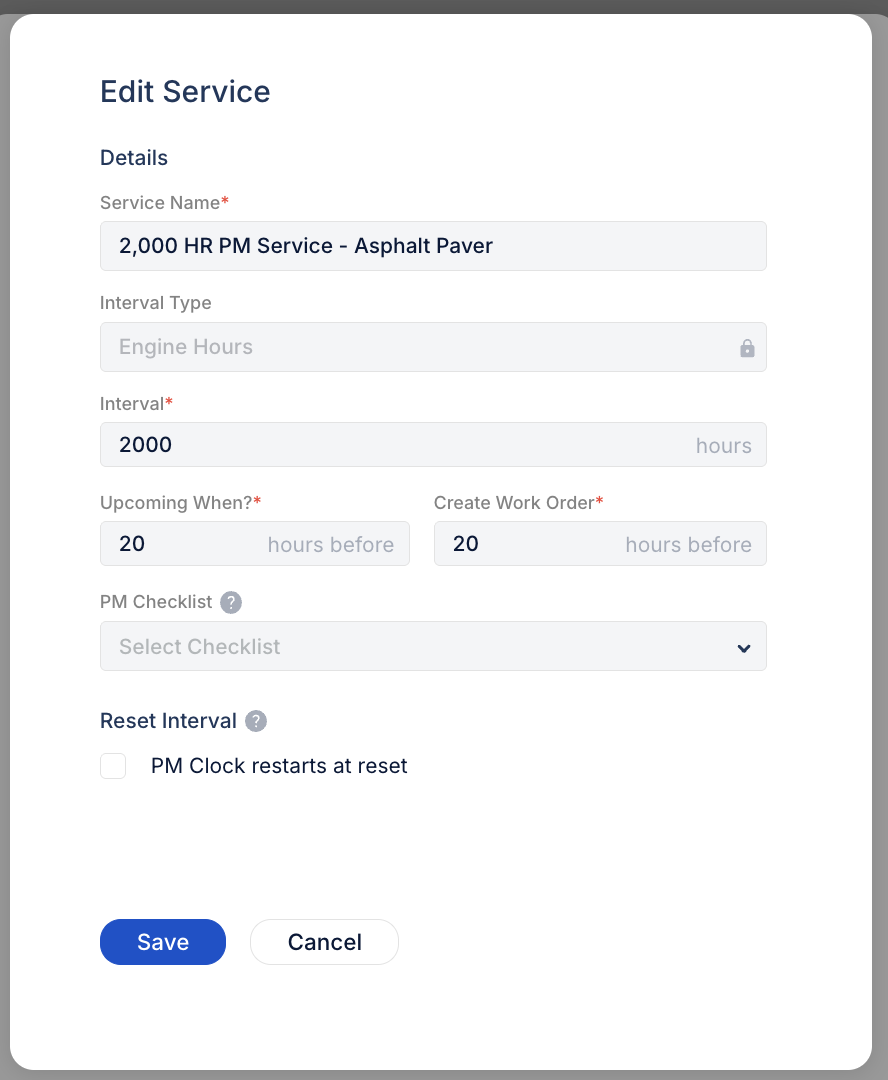Save the edited service

(x=162, y=941)
